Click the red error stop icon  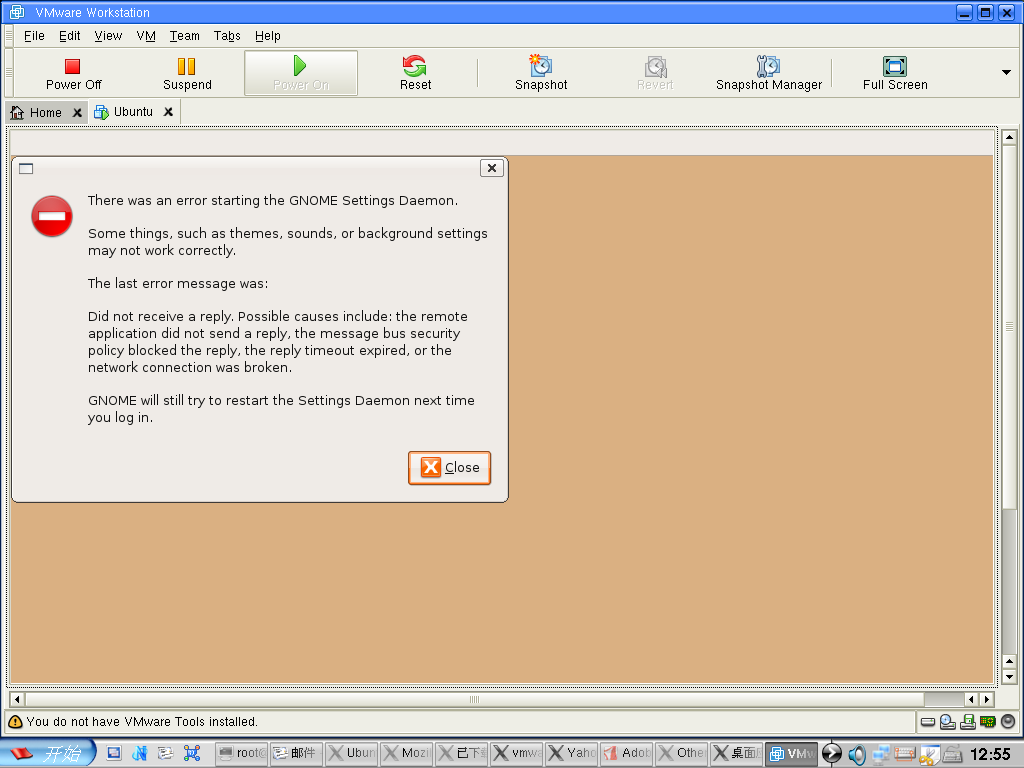point(52,216)
